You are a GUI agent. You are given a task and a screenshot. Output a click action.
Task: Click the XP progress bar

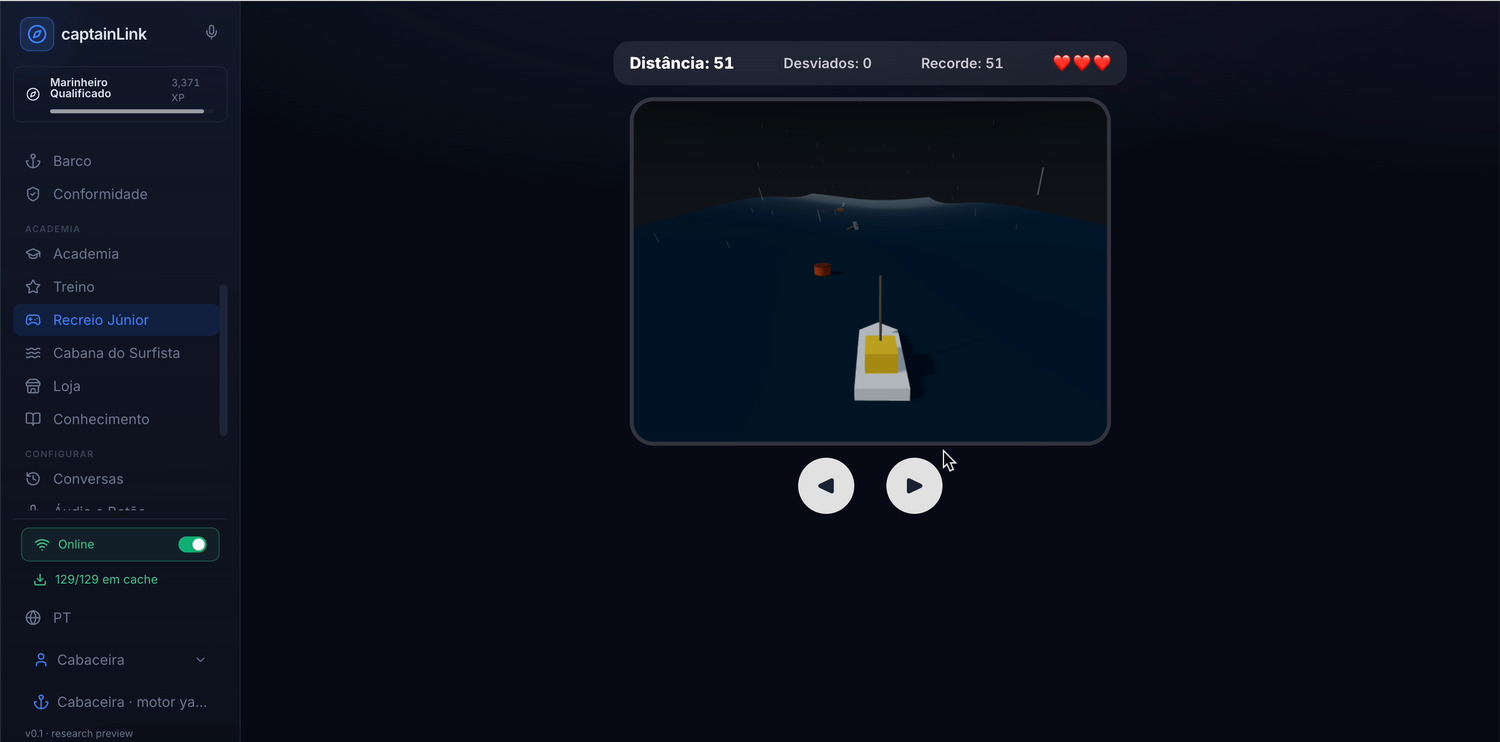(131, 111)
